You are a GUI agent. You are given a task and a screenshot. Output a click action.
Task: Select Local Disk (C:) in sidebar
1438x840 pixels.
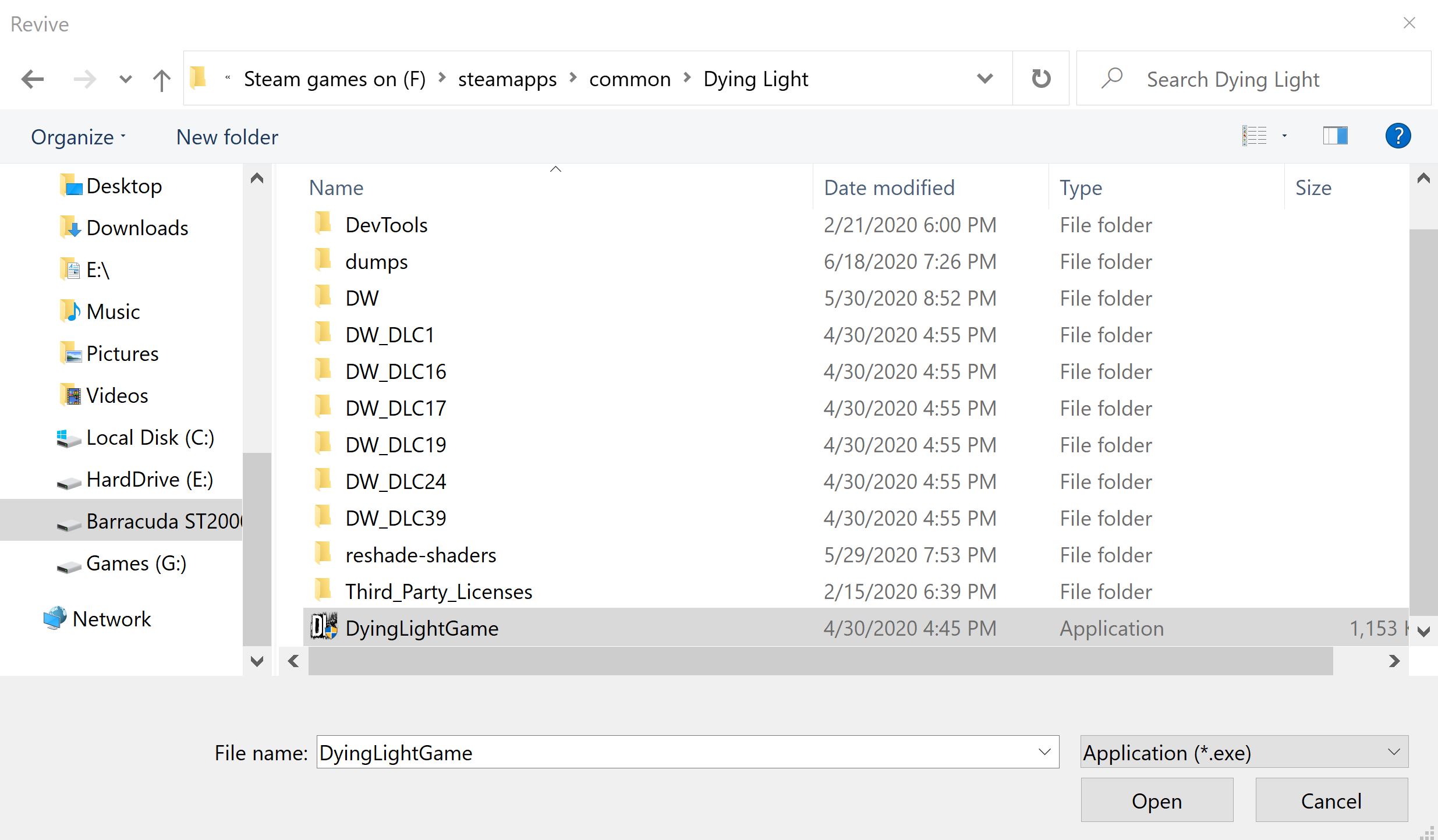[x=150, y=437]
